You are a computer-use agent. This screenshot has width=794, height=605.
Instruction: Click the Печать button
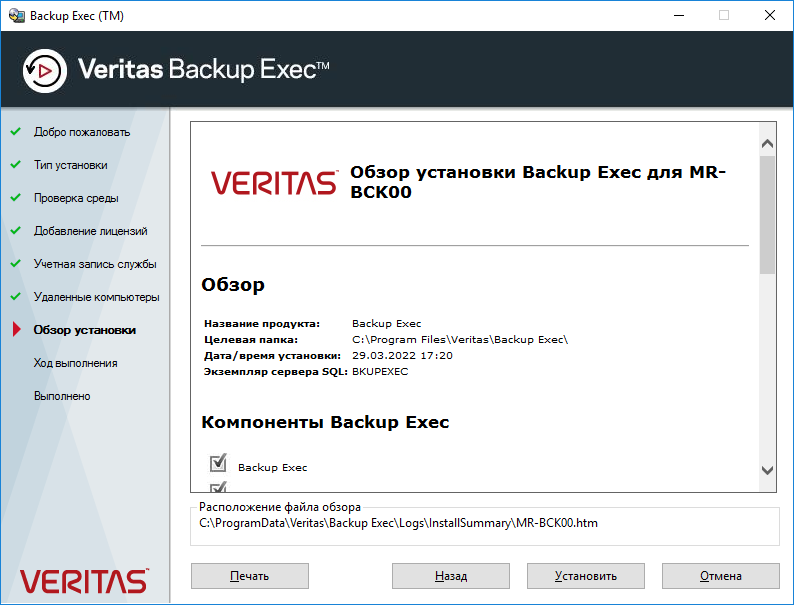coord(250,576)
